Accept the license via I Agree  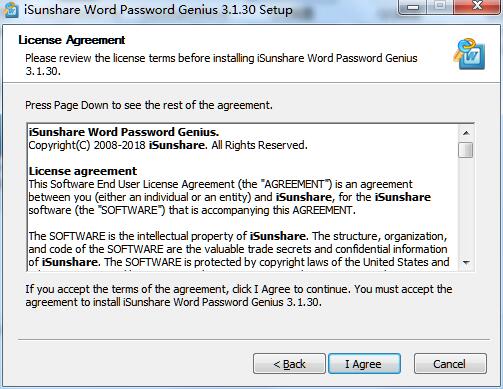(x=364, y=364)
